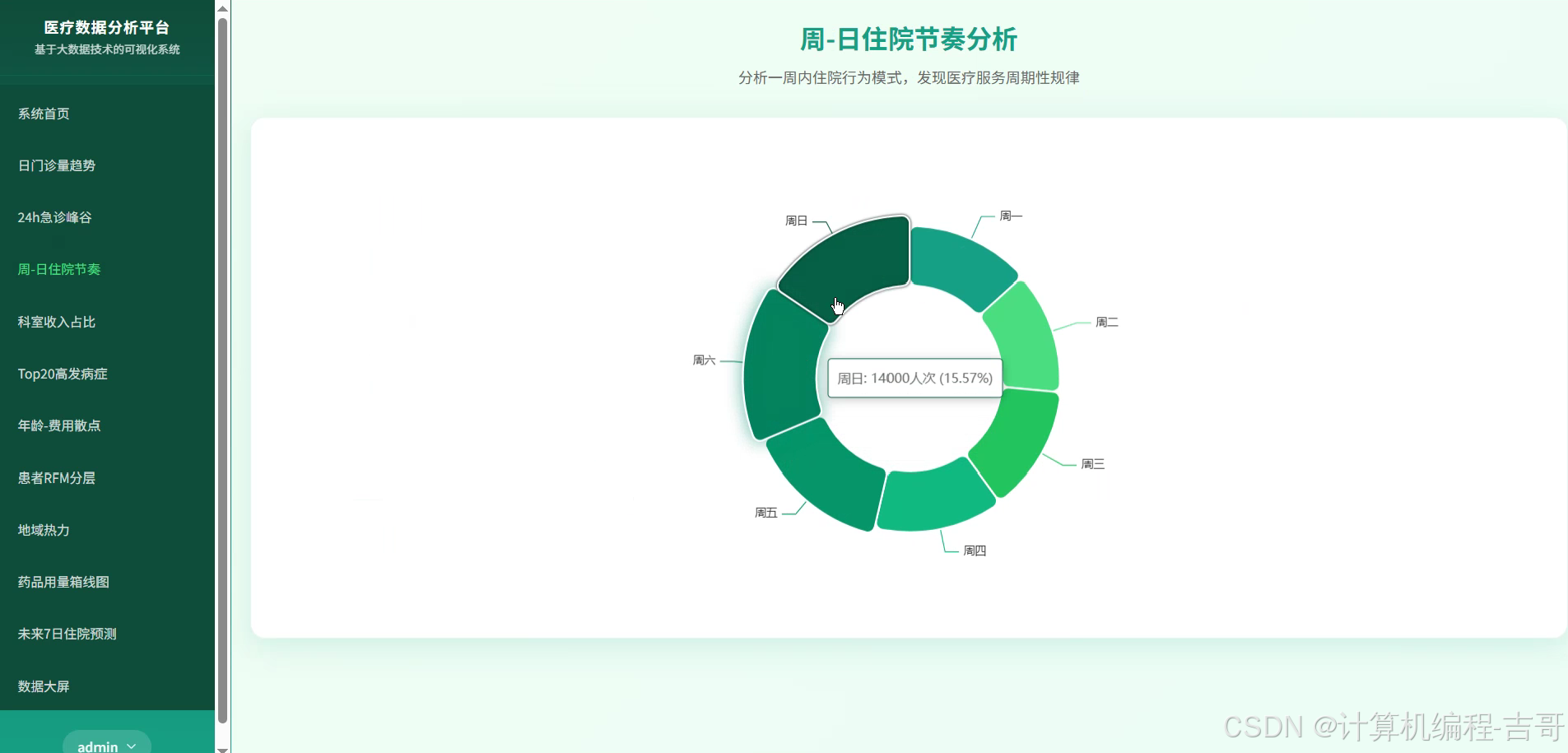Click the subtitle 分析一周内住院行为模式
This screenshot has width=1568, height=753.
click(909, 77)
